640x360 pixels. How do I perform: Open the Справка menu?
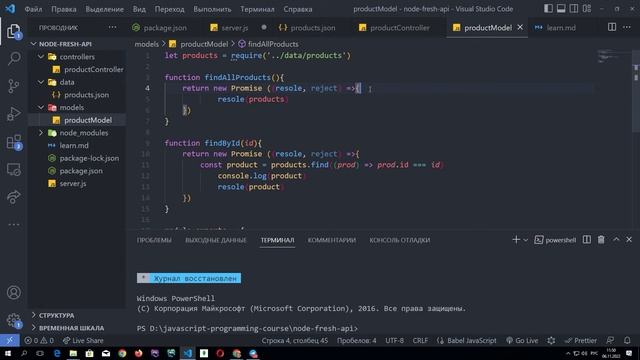coord(298,9)
